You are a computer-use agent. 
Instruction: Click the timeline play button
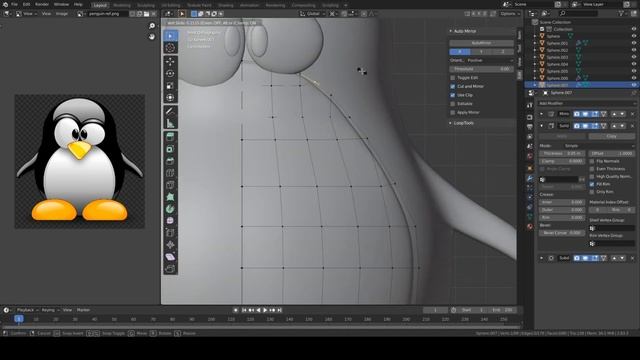click(265, 310)
